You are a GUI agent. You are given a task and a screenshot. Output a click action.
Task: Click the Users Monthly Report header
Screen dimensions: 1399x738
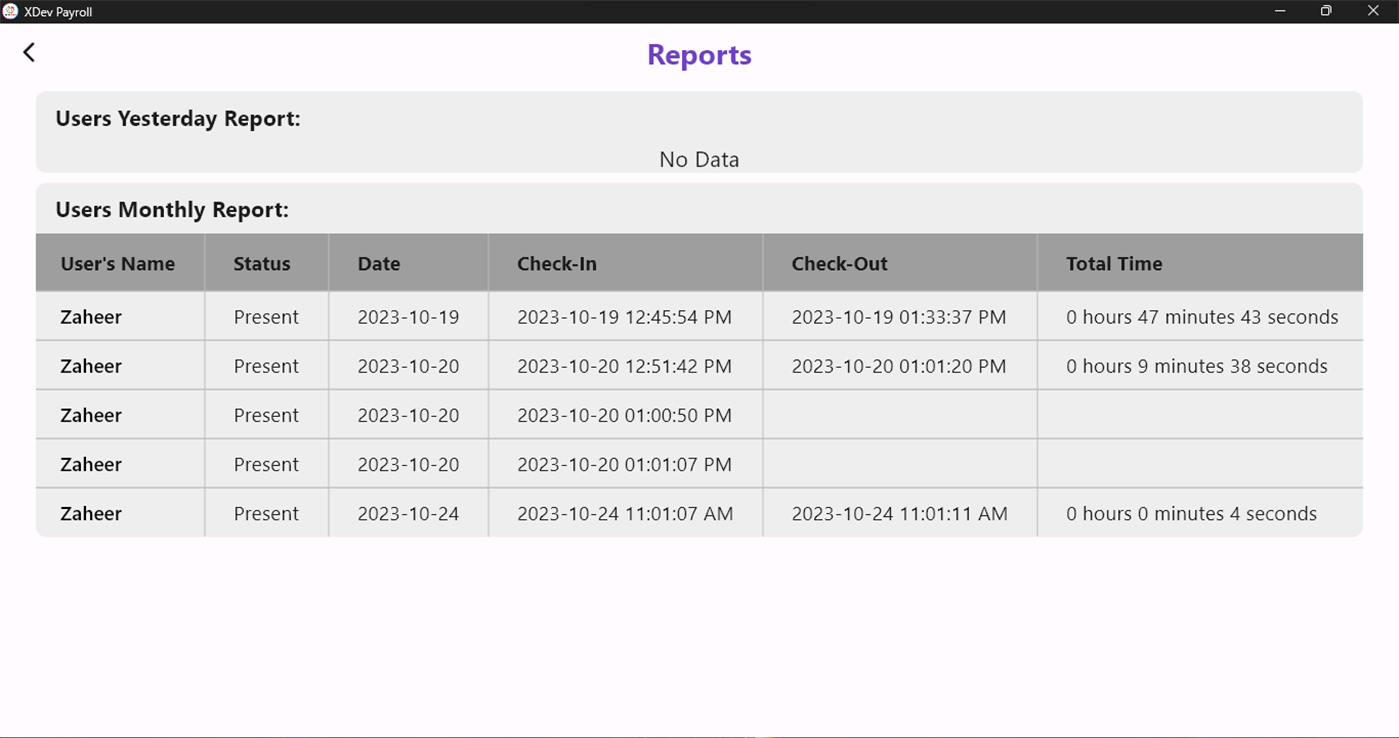tap(171, 209)
